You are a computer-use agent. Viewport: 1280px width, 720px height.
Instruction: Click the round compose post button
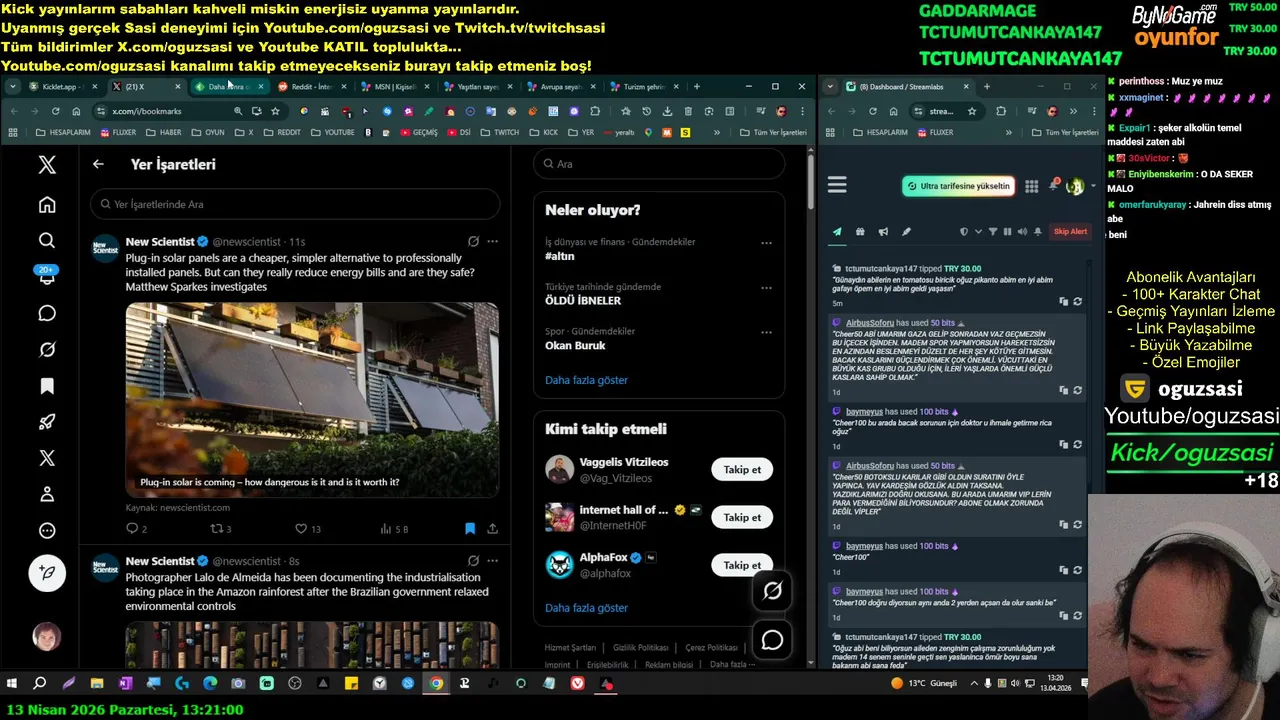coord(47,573)
